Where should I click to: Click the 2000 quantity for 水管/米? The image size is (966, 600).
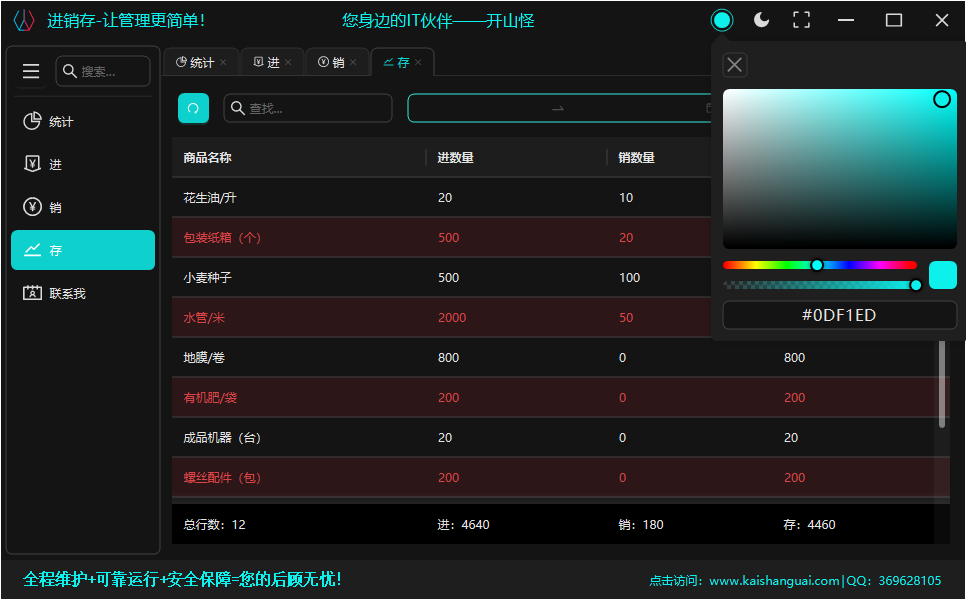pyautogui.click(x=452, y=318)
